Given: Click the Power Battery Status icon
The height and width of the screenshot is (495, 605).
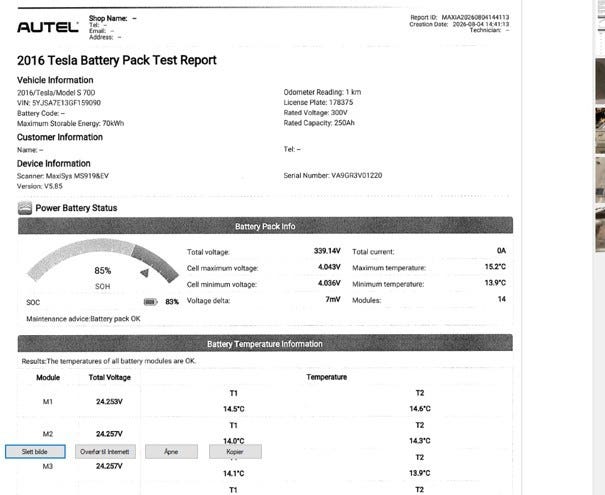Looking at the screenshot, I should 25,208.
